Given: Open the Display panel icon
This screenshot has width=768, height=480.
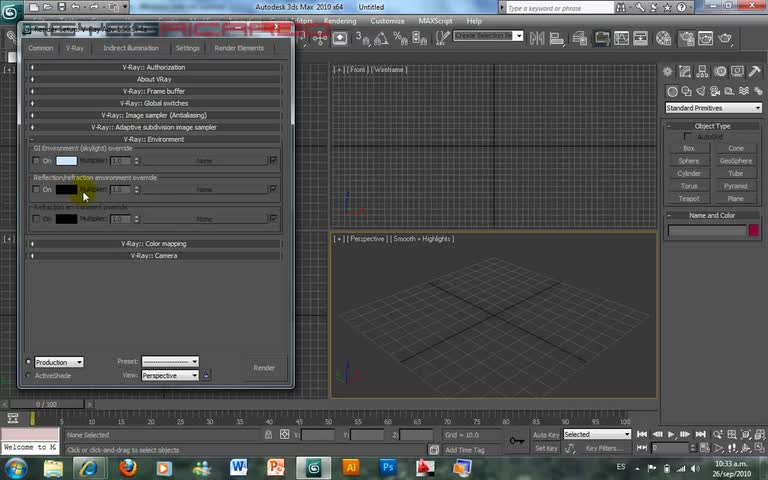Looking at the screenshot, I should point(737,72).
